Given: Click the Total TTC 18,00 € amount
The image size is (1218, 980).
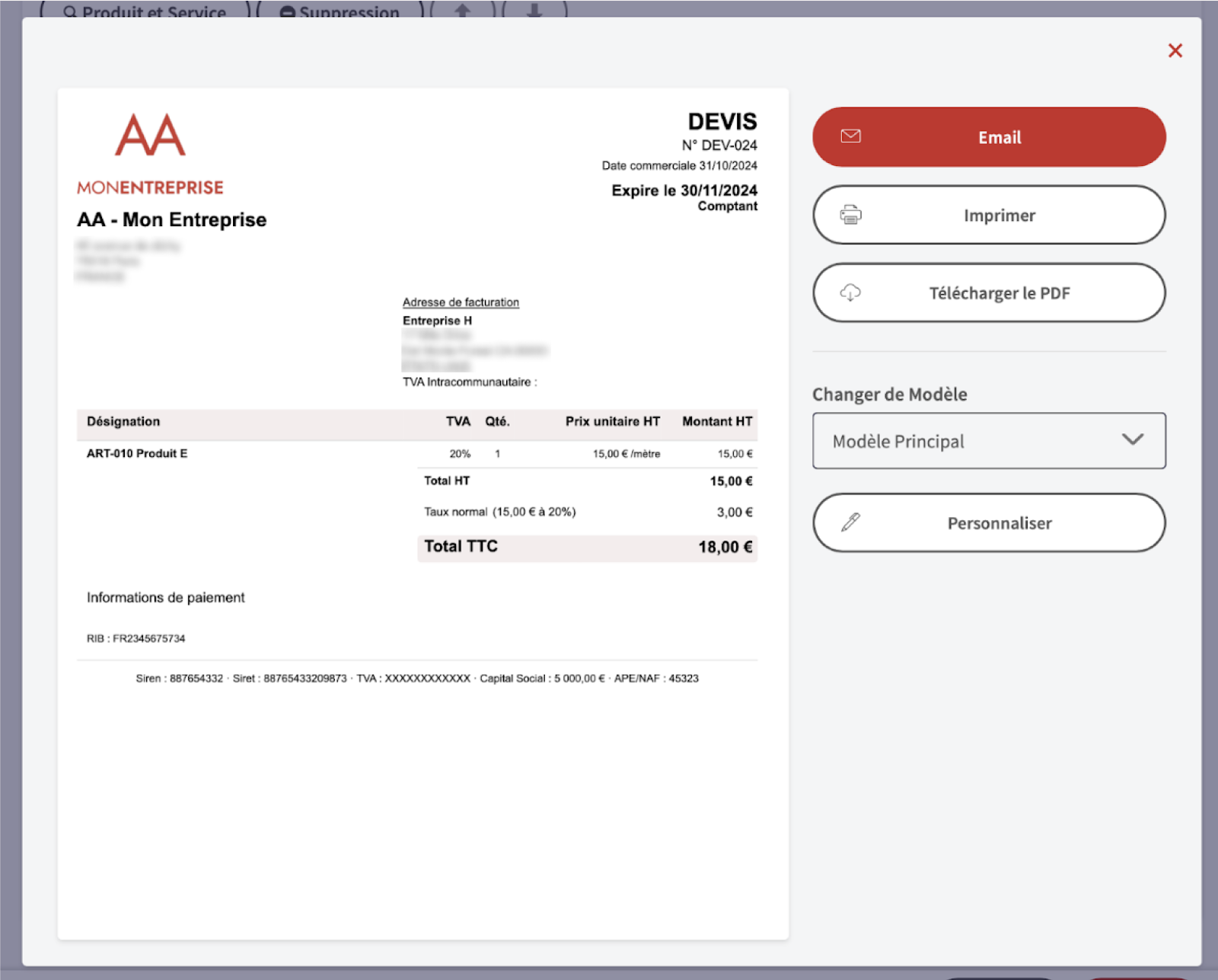Looking at the screenshot, I should click(x=725, y=547).
